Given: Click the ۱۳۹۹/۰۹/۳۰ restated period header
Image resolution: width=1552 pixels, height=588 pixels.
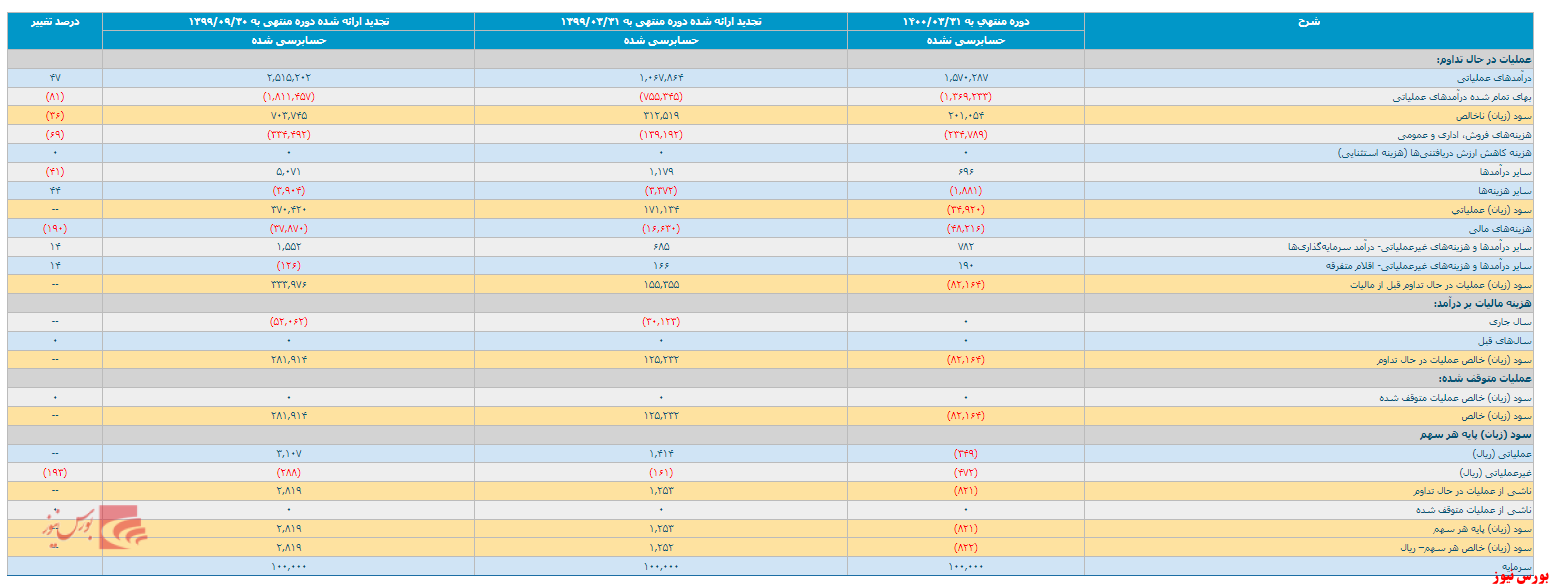Looking at the screenshot, I should [x=288, y=21].
